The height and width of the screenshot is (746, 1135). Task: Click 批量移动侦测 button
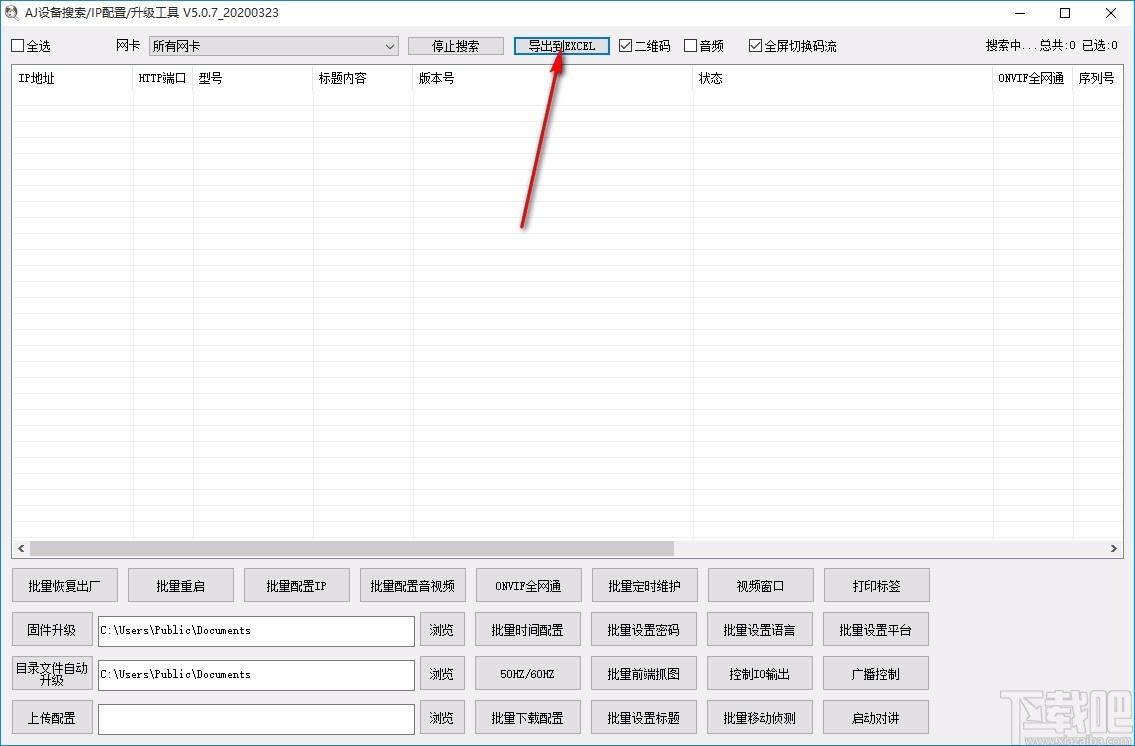coord(759,718)
